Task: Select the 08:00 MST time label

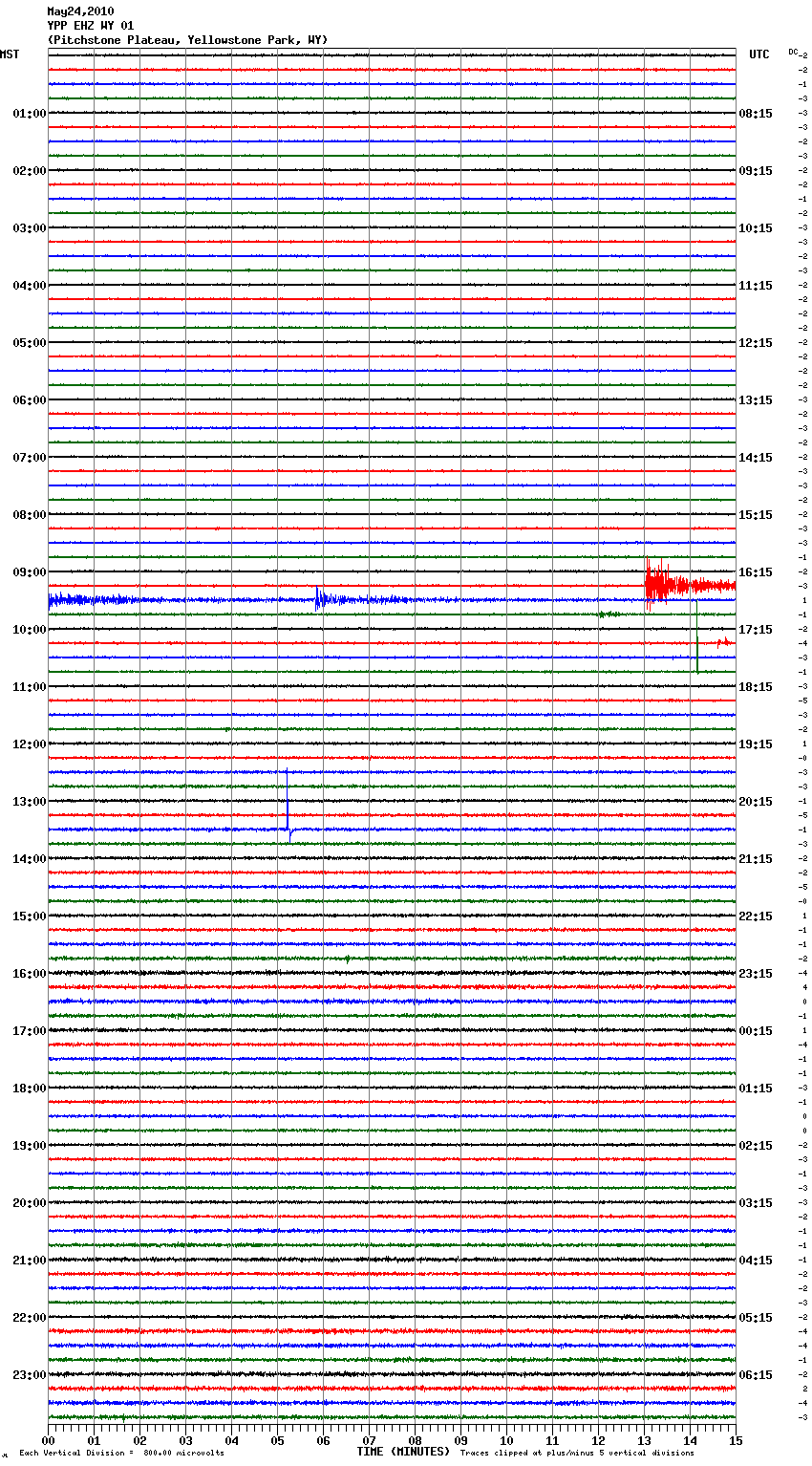Action: pyautogui.click(x=30, y=515)
